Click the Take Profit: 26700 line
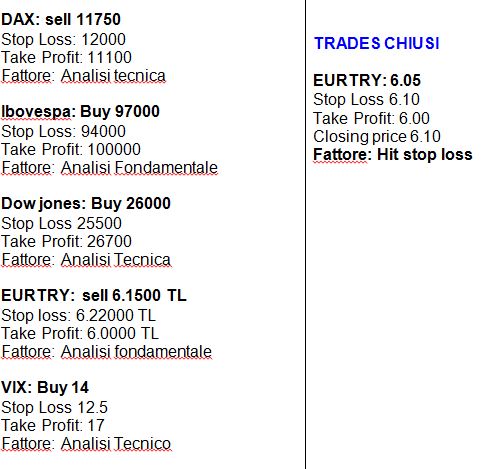 [66, 241]
